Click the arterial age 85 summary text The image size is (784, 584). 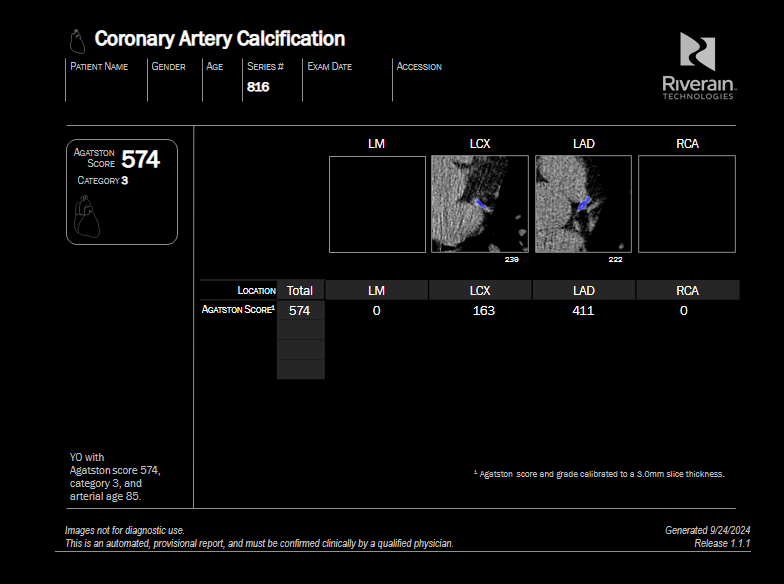click(106, 496)
